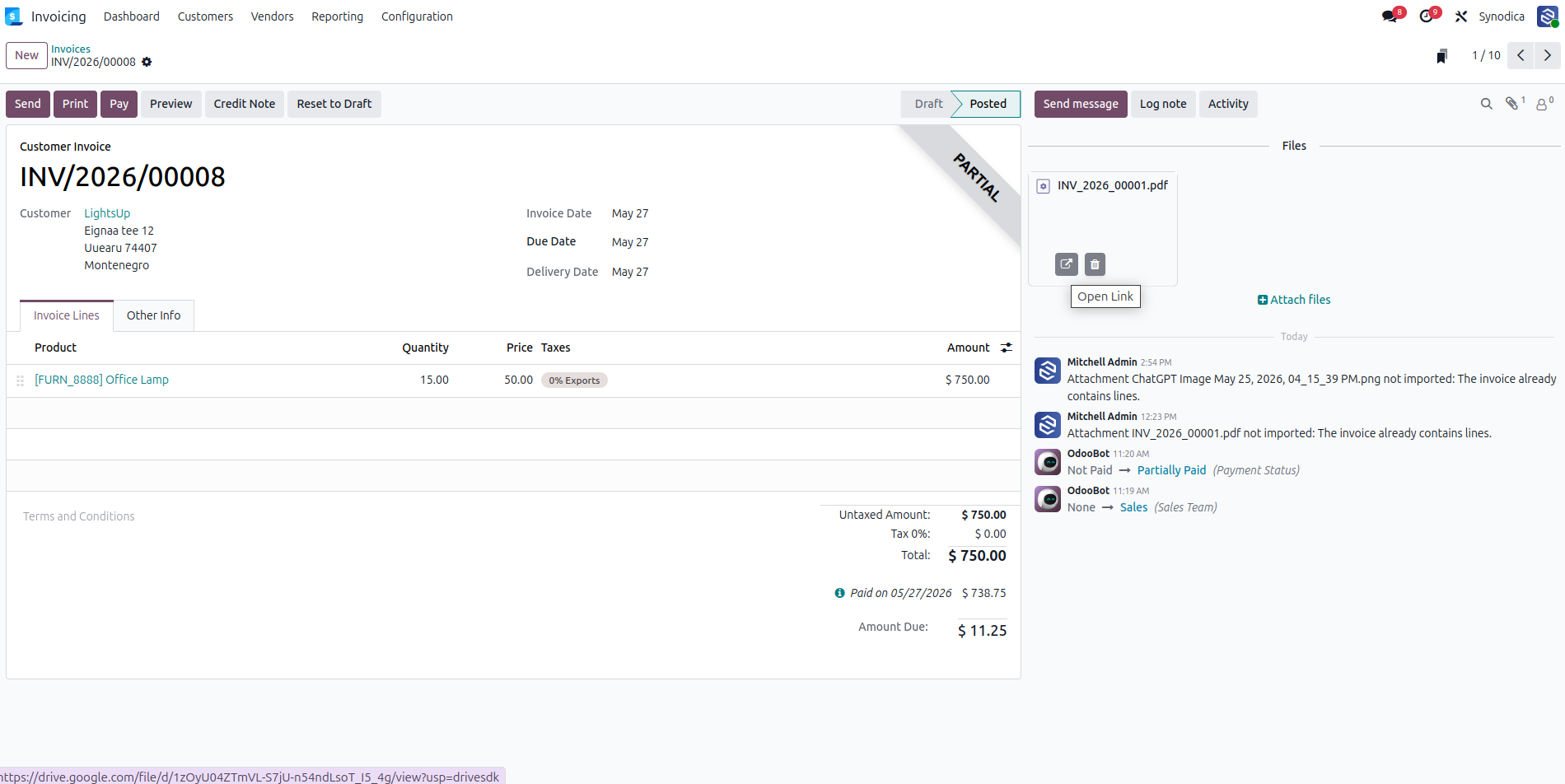The width and height of the screenshot is (1565, 784).
Task: Click the quantity value 15.00
Action: pos(434,380)
